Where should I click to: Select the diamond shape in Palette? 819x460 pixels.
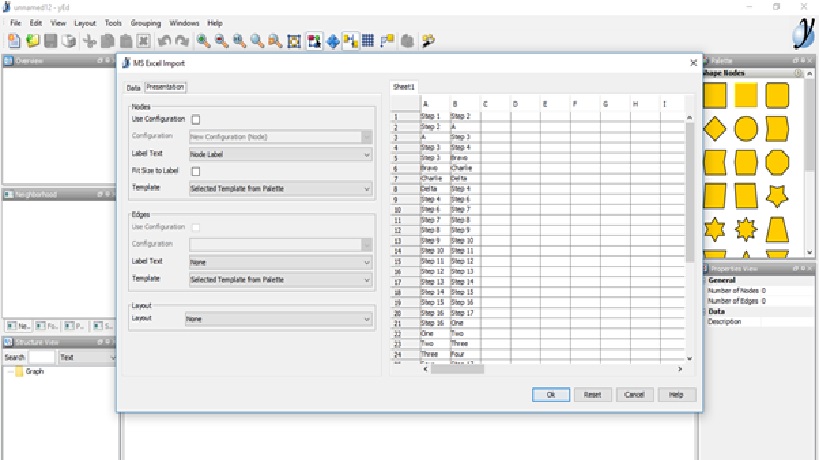coord(716,128)
